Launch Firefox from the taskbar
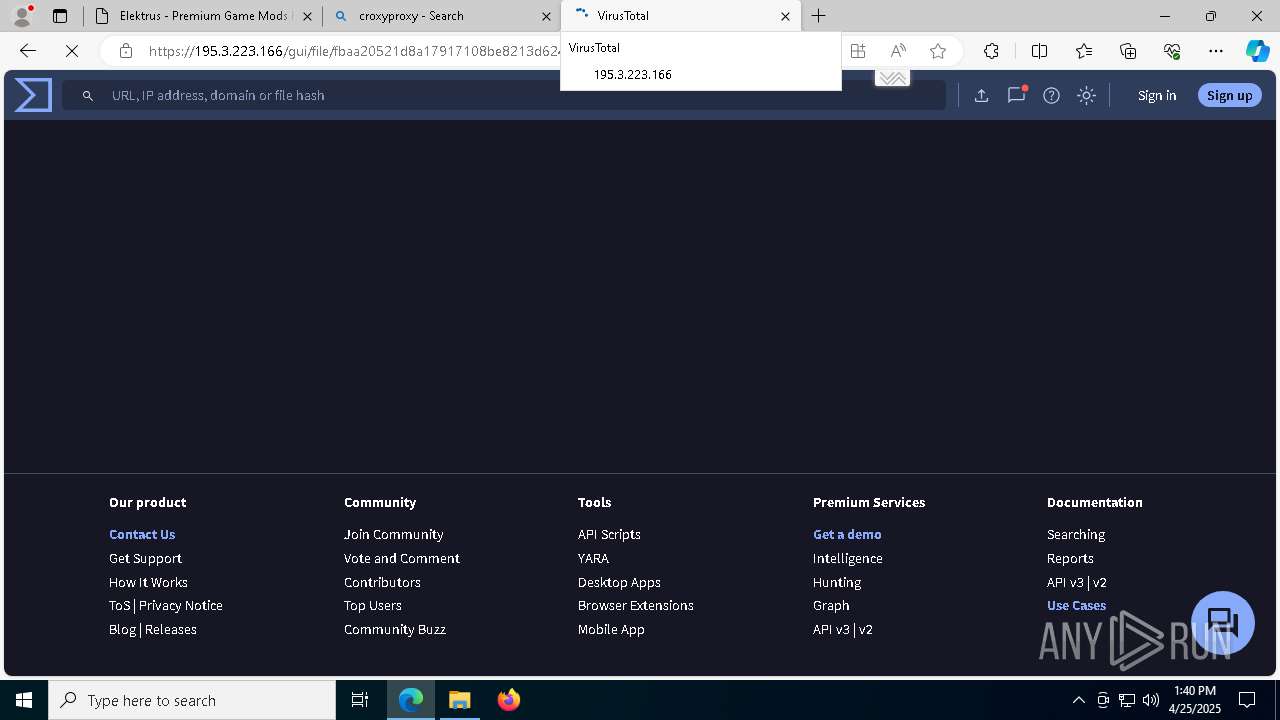The width and height of the screenshot is (1280, 720). tap(509, 700)
